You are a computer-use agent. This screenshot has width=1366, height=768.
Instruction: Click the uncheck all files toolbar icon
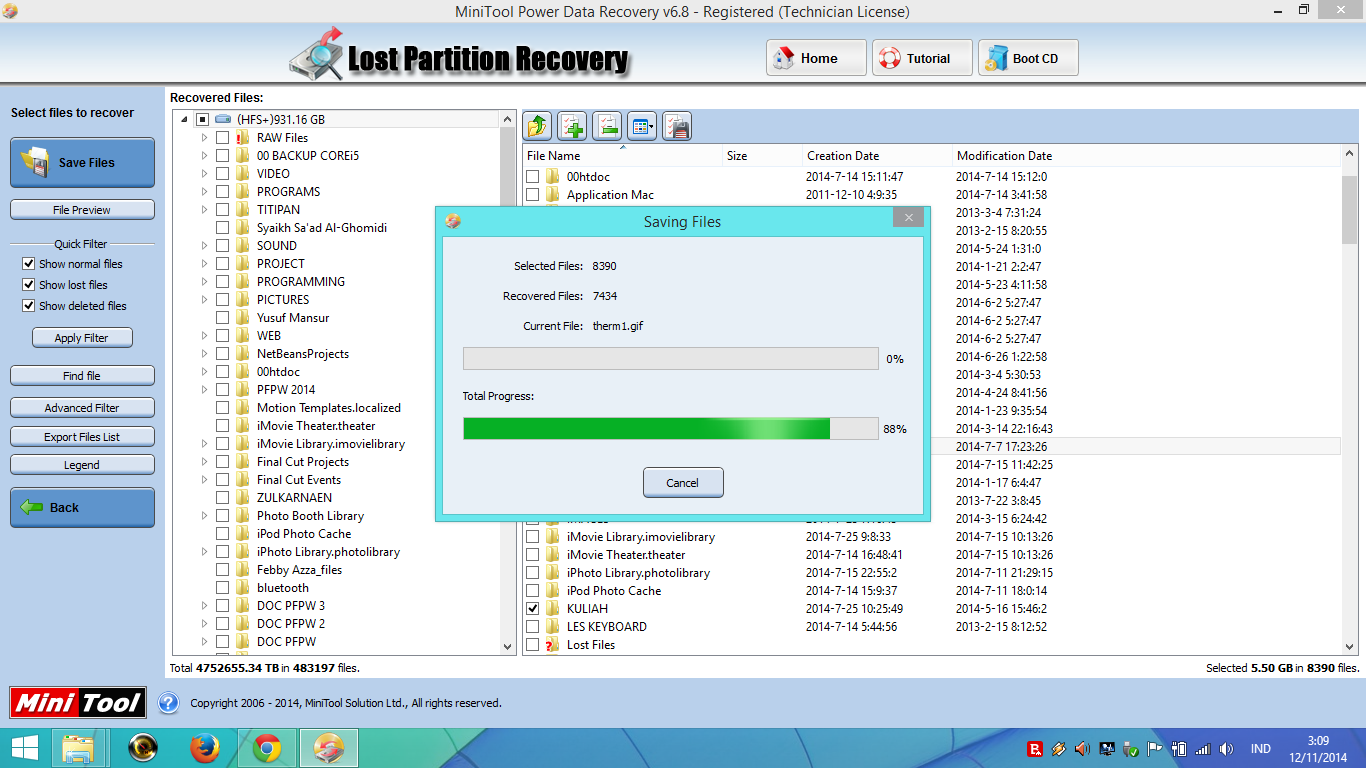coord(607,126)
